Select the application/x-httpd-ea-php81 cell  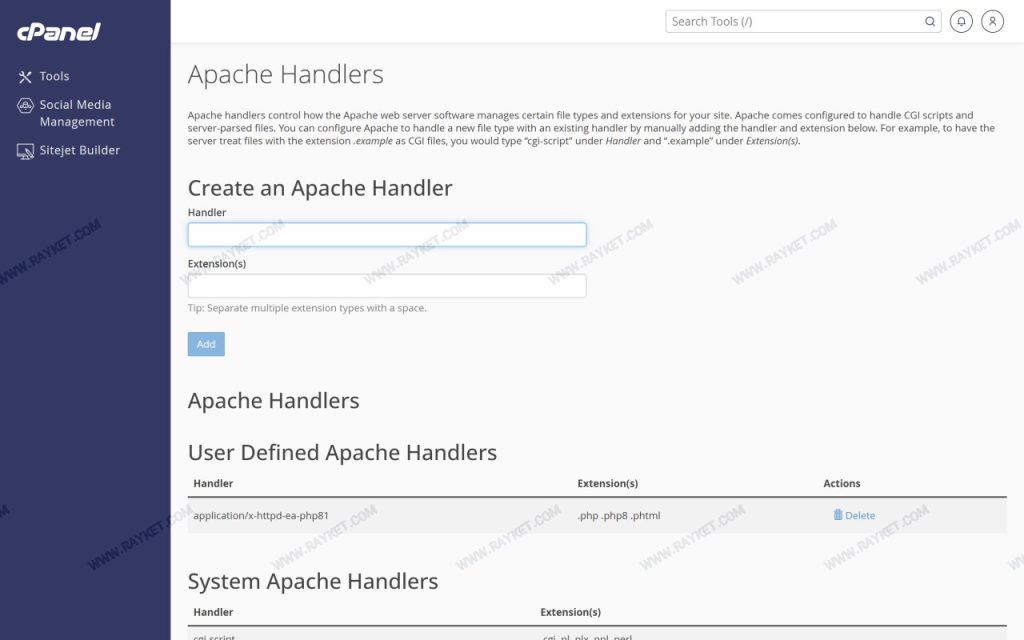click(261, 515)
